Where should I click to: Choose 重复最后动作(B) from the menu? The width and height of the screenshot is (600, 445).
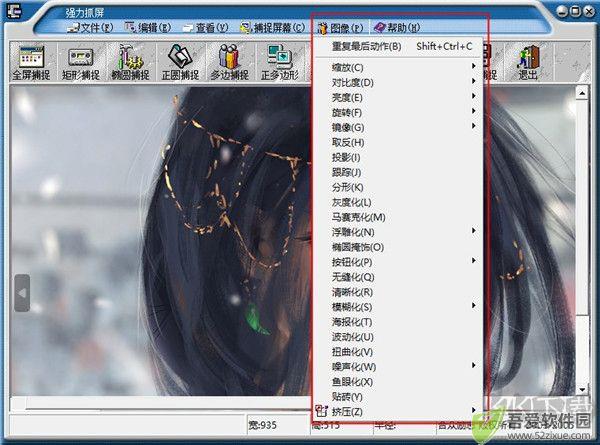coord(398,46)
